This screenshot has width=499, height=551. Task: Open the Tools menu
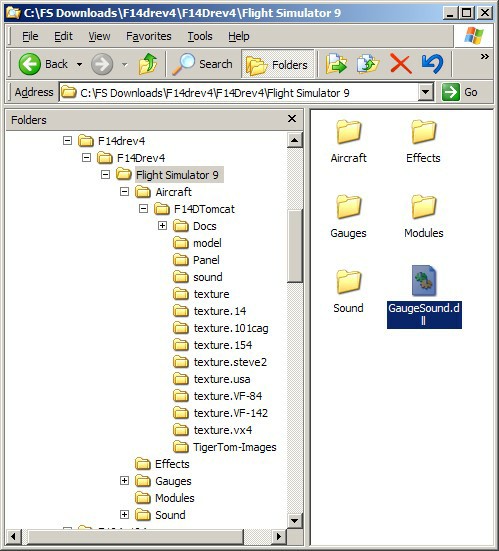(200, 36)
